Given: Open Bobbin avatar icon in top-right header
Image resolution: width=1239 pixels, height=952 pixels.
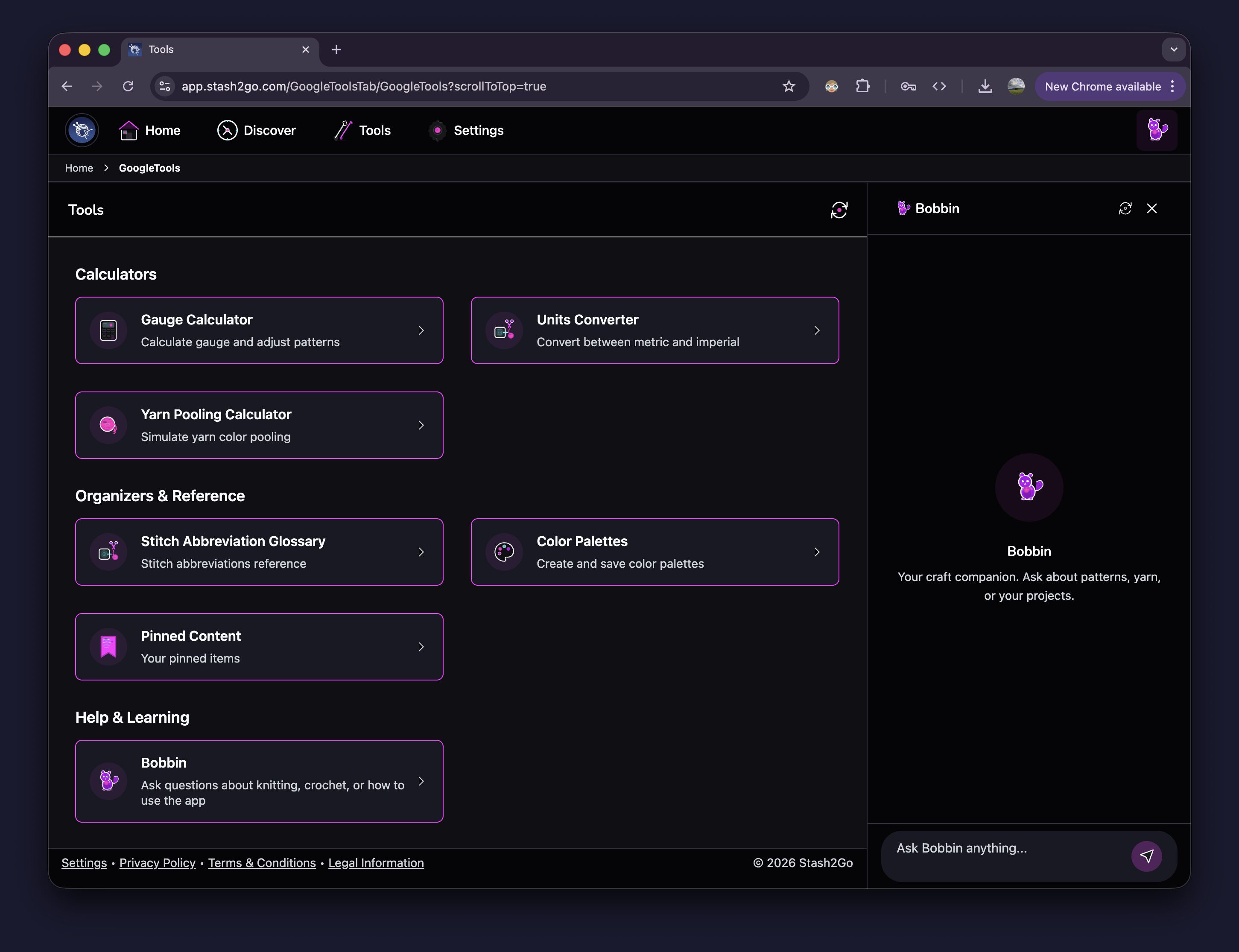Looking at the screenshot, I should 1156,130.
